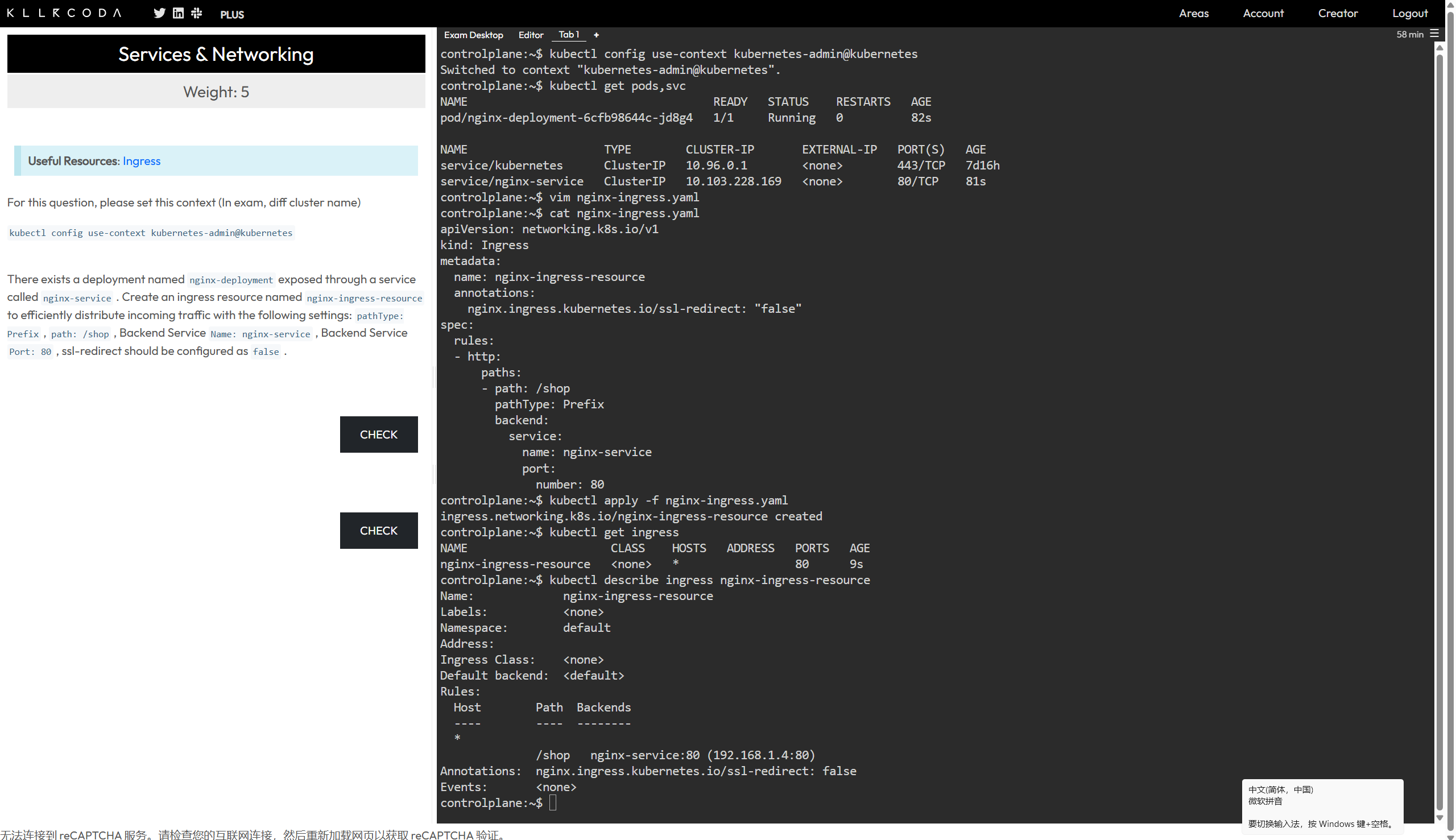Open the Account menu item
The height and width of the screenshot is (840, 1456).
[1263, 13]
